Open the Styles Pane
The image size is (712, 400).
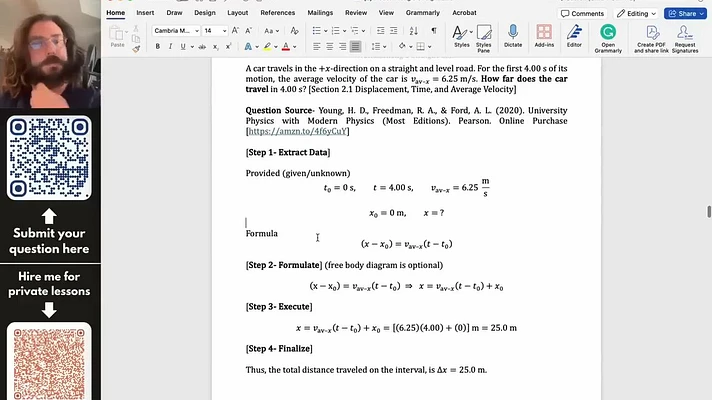pos(484,38)
